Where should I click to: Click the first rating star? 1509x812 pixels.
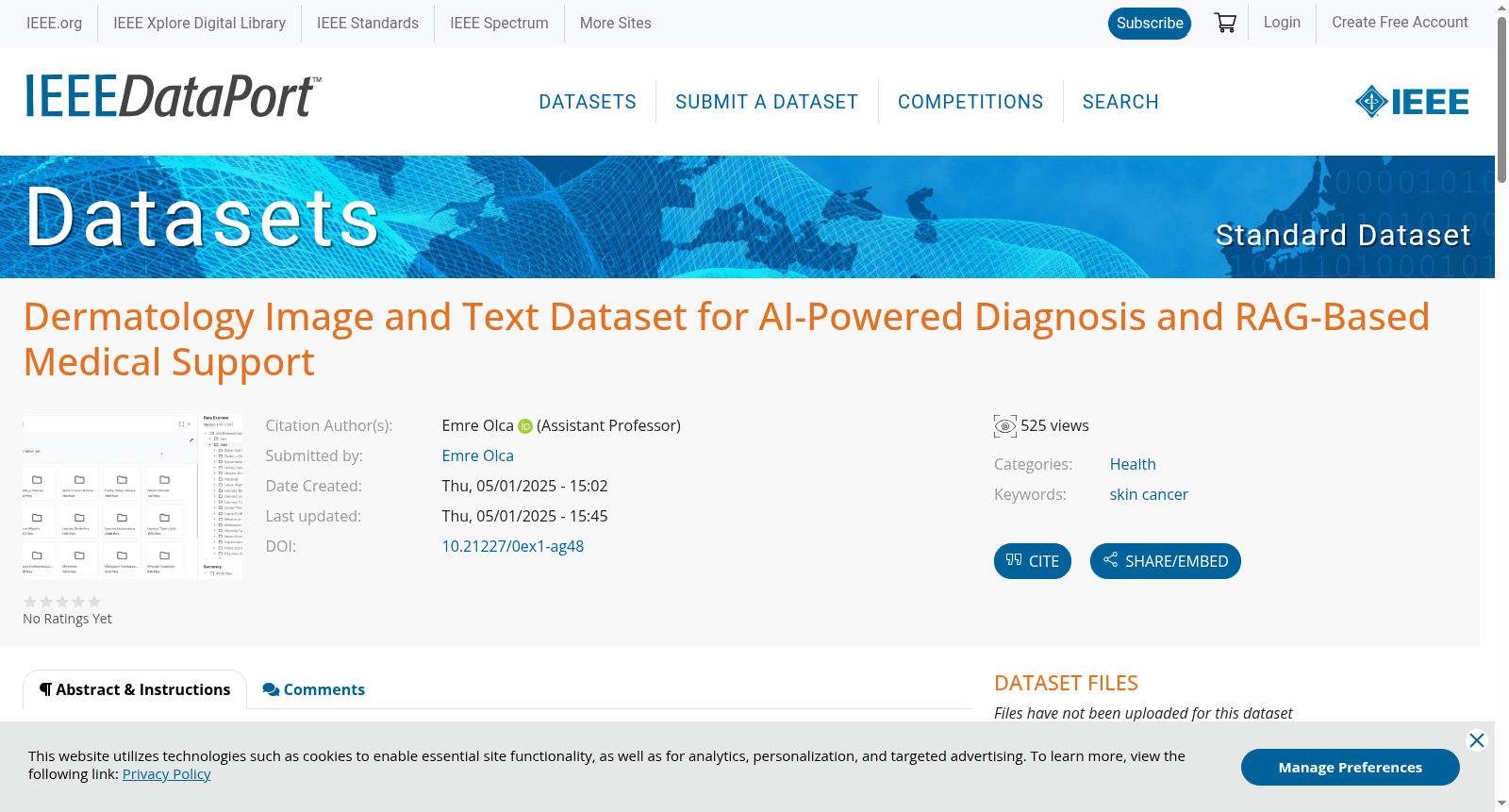pos(30,602)
